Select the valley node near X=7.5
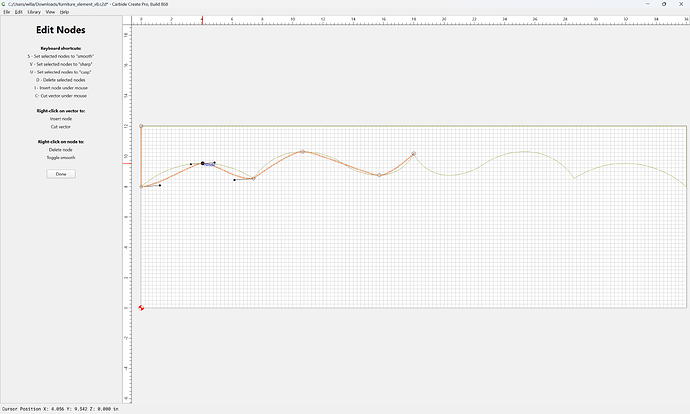Image resolution: width=690 pixels, height=414 pixels. tap(253, 178)
